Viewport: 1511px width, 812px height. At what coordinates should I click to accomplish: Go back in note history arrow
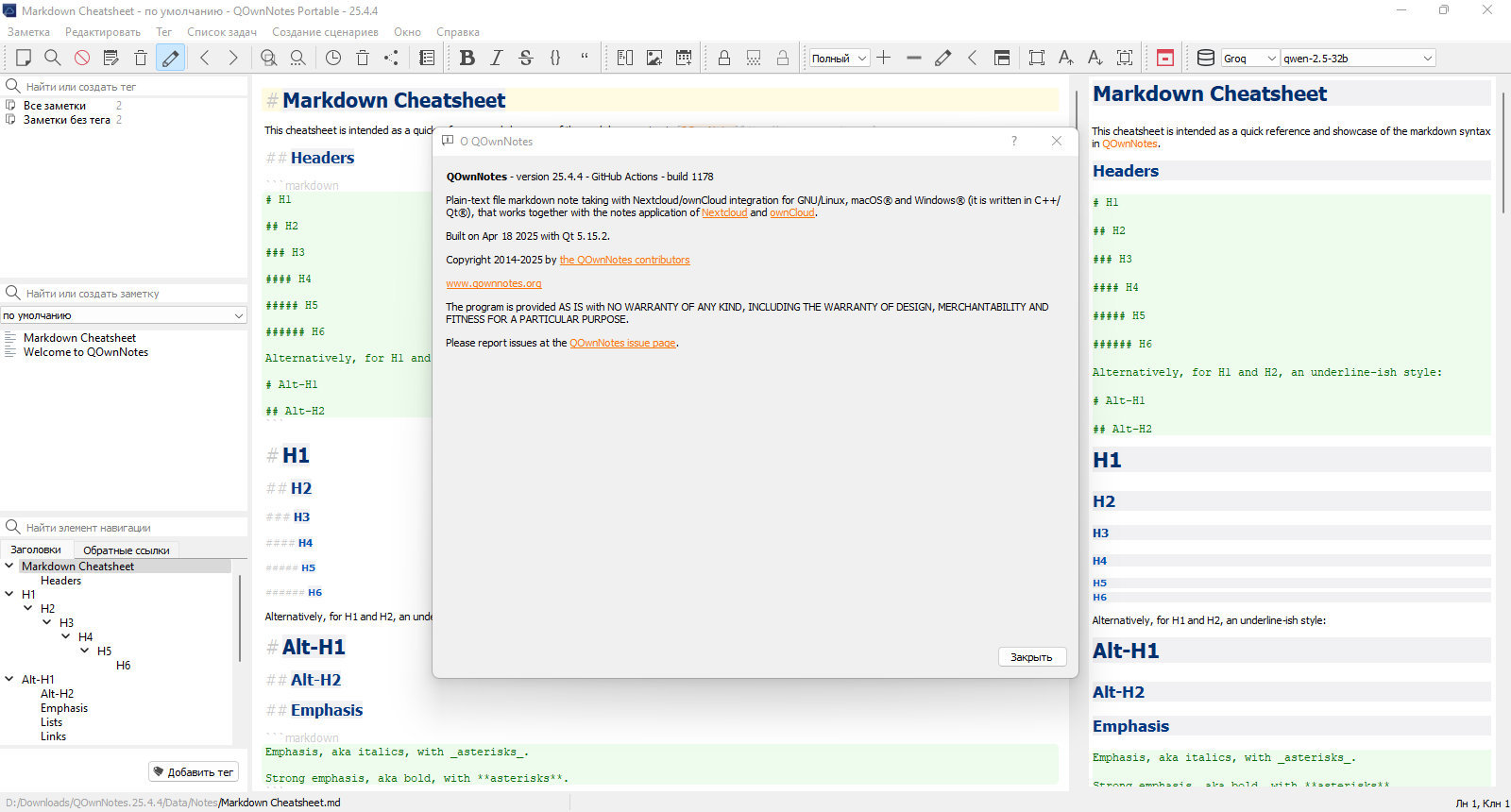coord(205,58)
